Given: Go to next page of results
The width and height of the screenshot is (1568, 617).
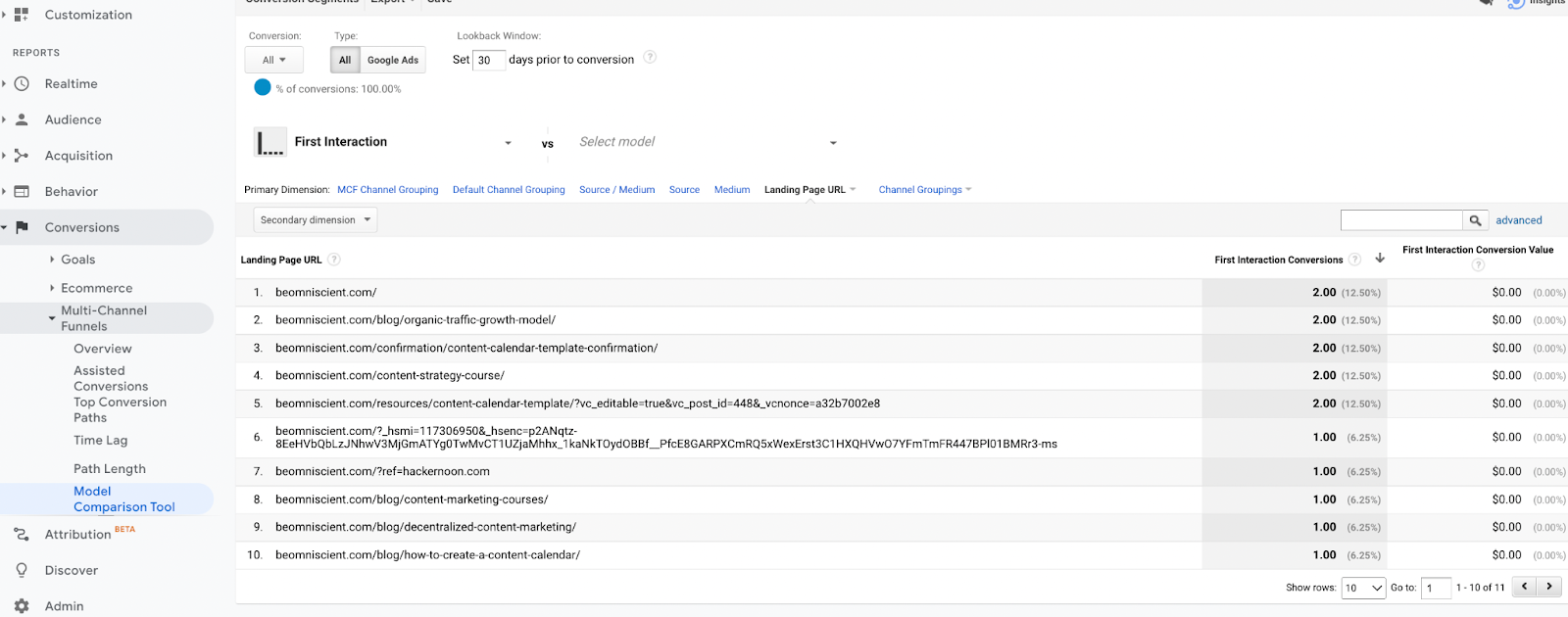Looking at the screenshot, I should point(1549,587).
